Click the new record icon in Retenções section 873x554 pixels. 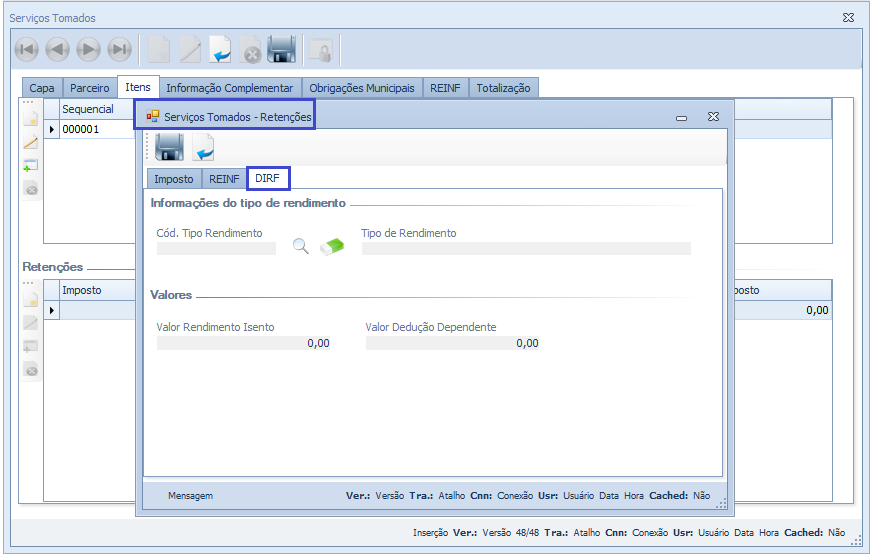click(31, 299)
